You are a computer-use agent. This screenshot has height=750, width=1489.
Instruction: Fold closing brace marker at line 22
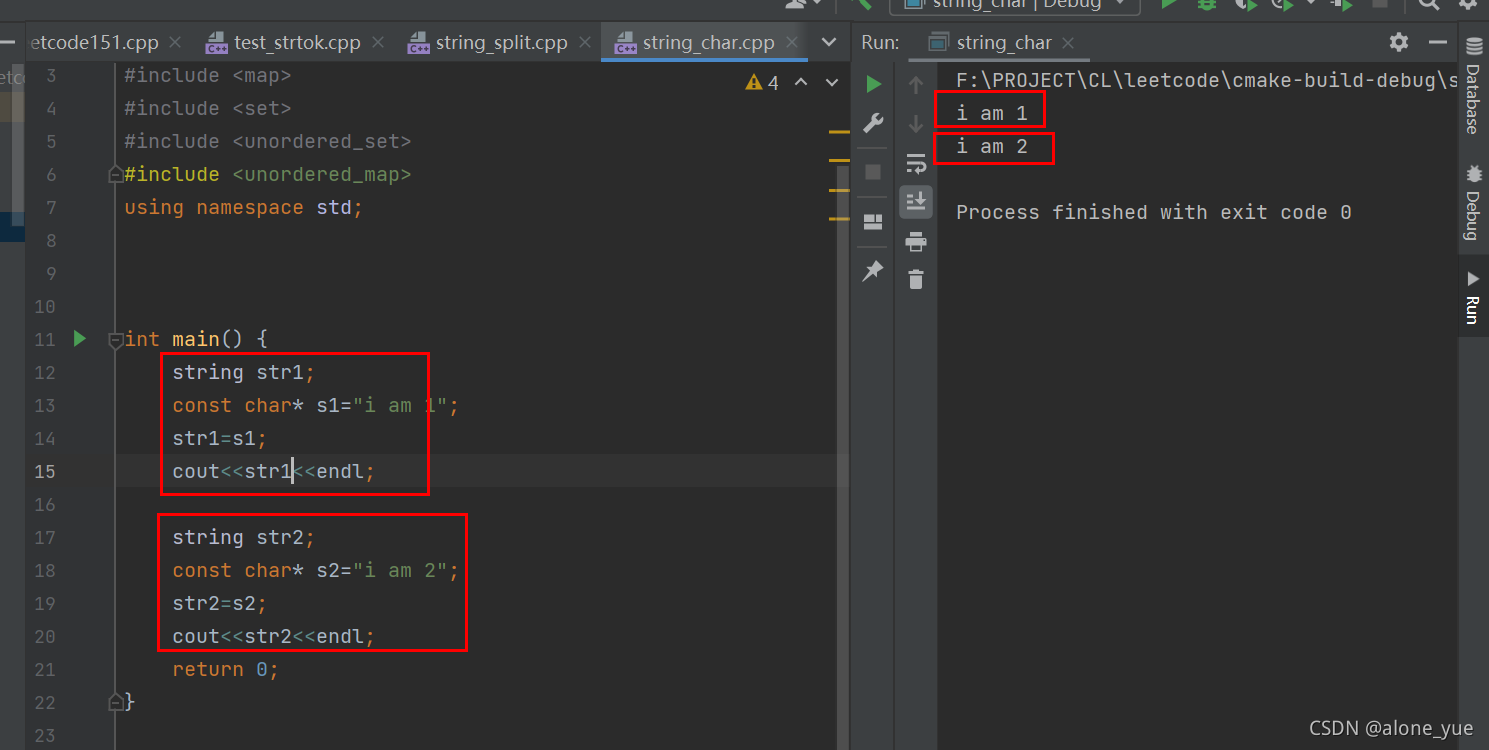click(115, 702)
